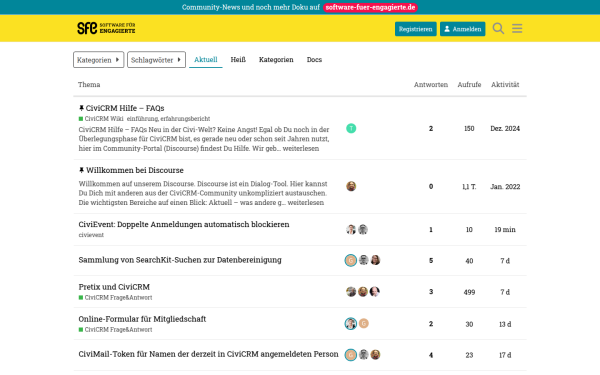Open topic Online-Formular für Mitgliedschaft
The height and width of the screenshot is (375, 600).
click(x=142, y=319)
